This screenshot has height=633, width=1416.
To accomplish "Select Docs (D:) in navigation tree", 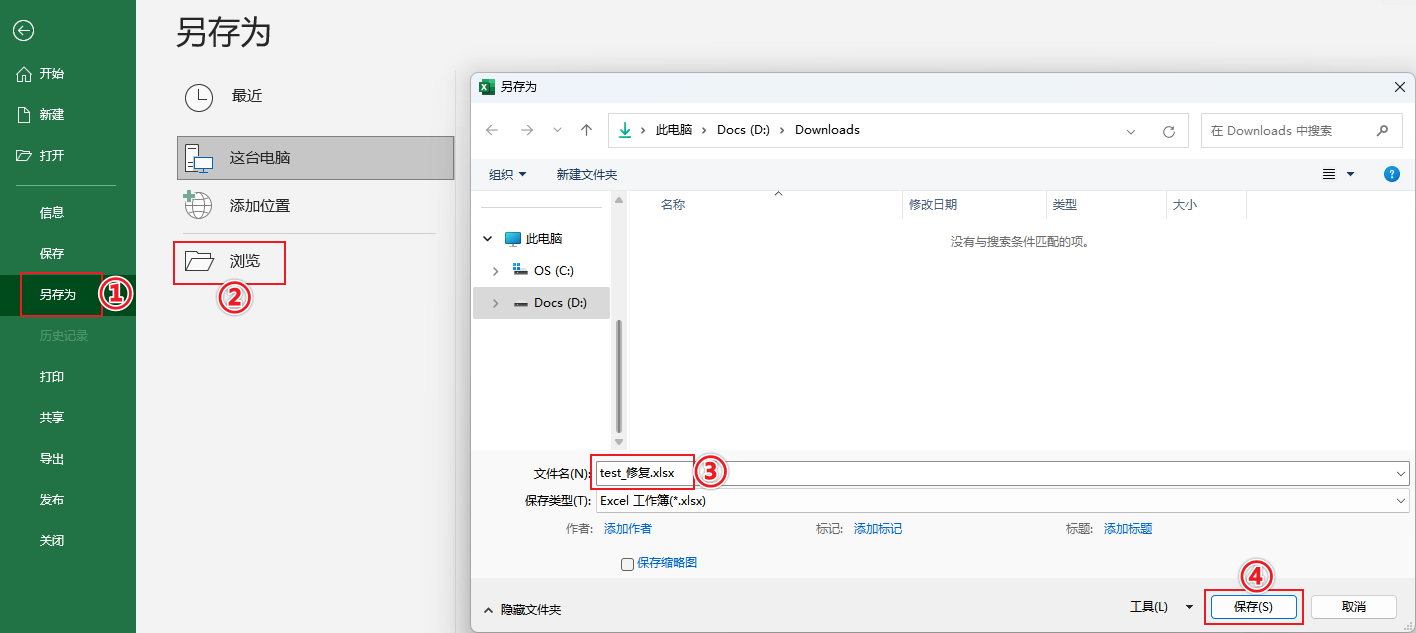I will click(x=559, y=303).
